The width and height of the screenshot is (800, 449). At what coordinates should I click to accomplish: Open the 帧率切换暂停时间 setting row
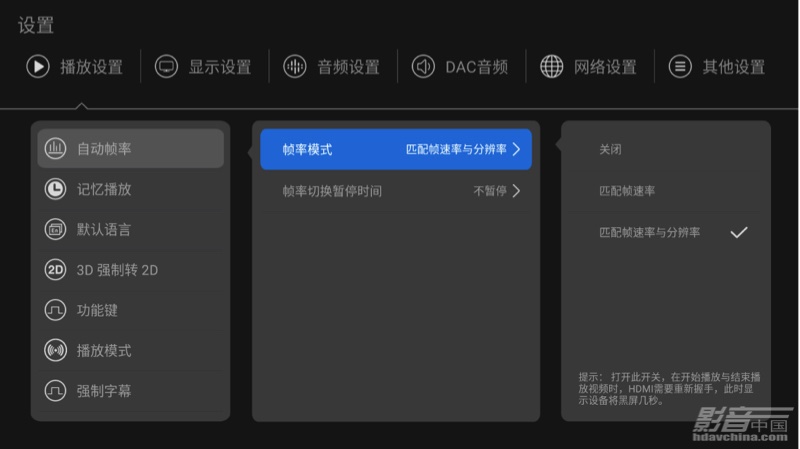(395, 191)
